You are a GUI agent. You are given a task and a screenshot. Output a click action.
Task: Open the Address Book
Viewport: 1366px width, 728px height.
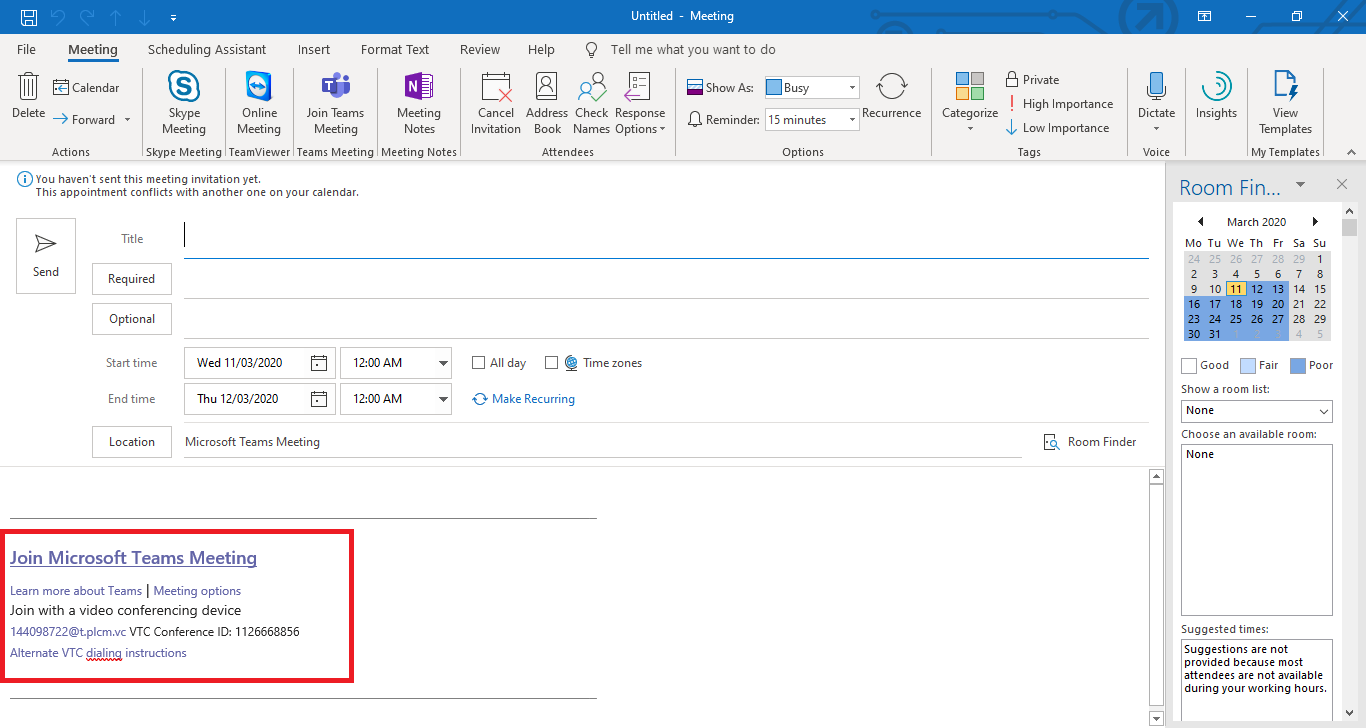tap(547, 103)
